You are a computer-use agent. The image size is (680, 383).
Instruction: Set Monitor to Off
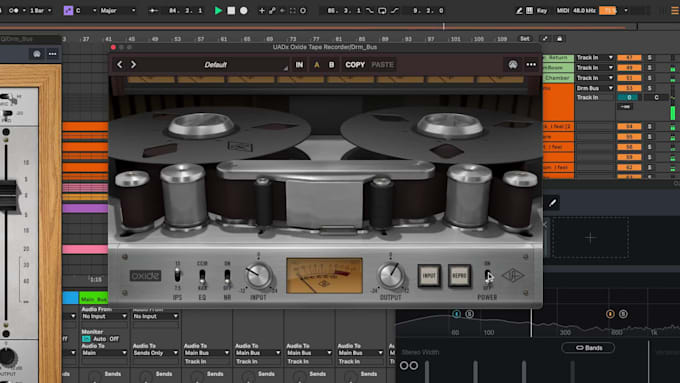coord(114,339)
